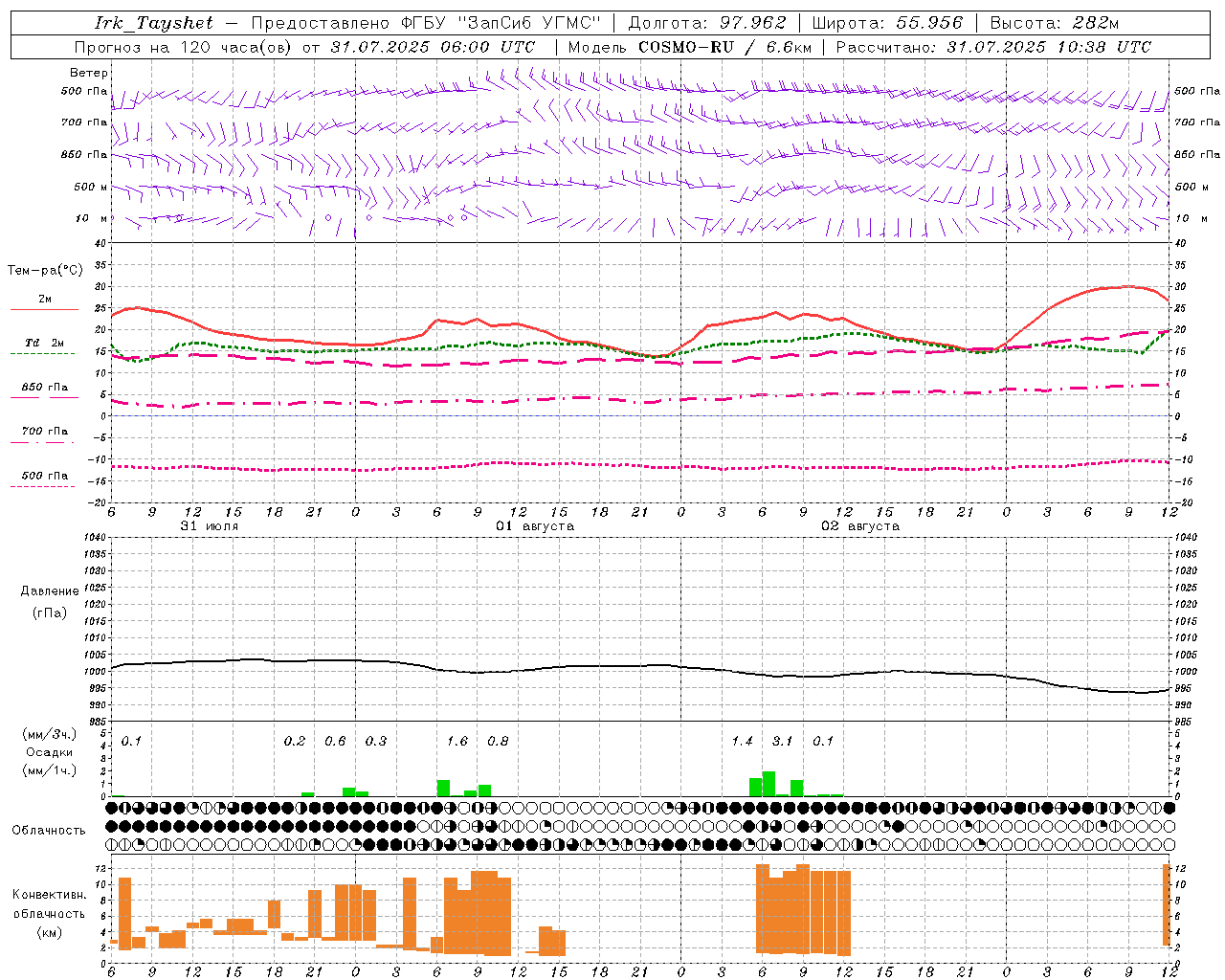
Task: Click the Ветер panel label
Action: (89, 73)
